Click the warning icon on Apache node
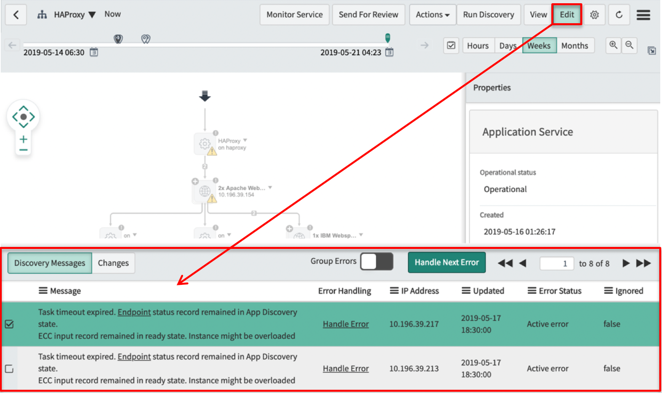Screen dimensions: 662x393 coord(212,198)
